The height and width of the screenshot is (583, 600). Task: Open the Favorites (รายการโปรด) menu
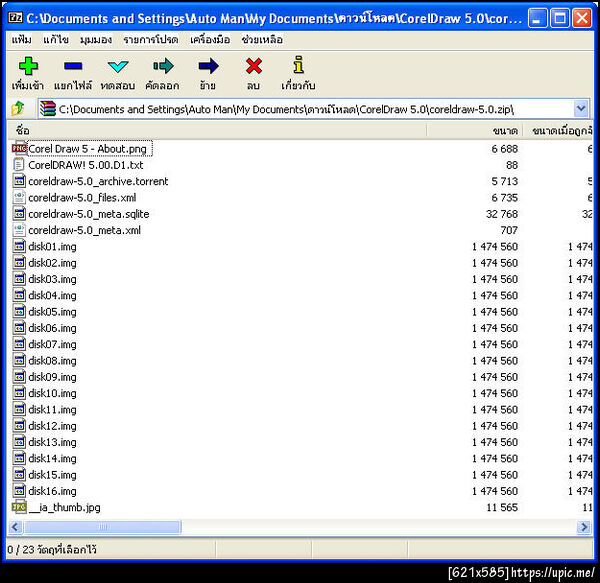(x=151, y=39)
